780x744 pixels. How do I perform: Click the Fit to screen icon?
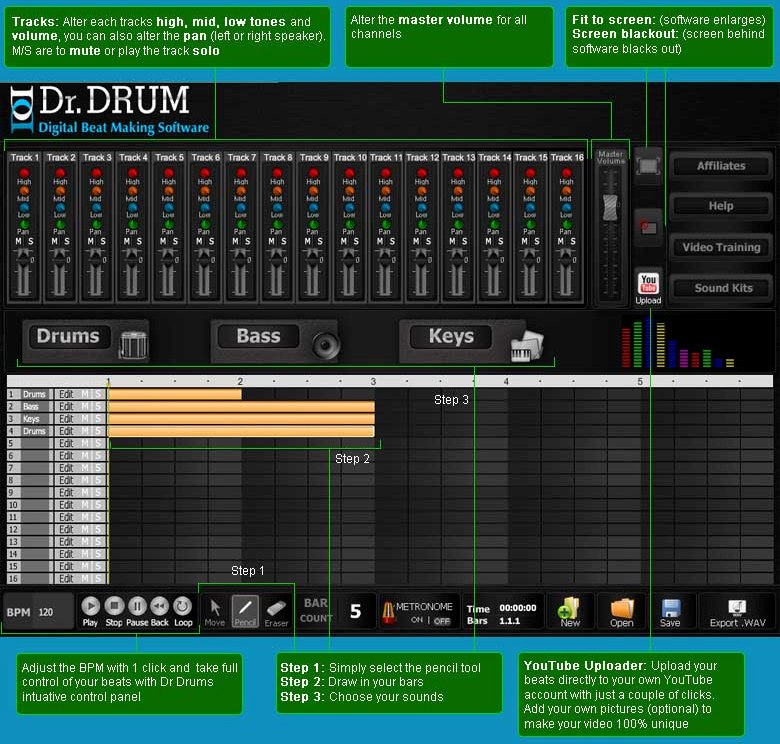click(x=648, y=166)
